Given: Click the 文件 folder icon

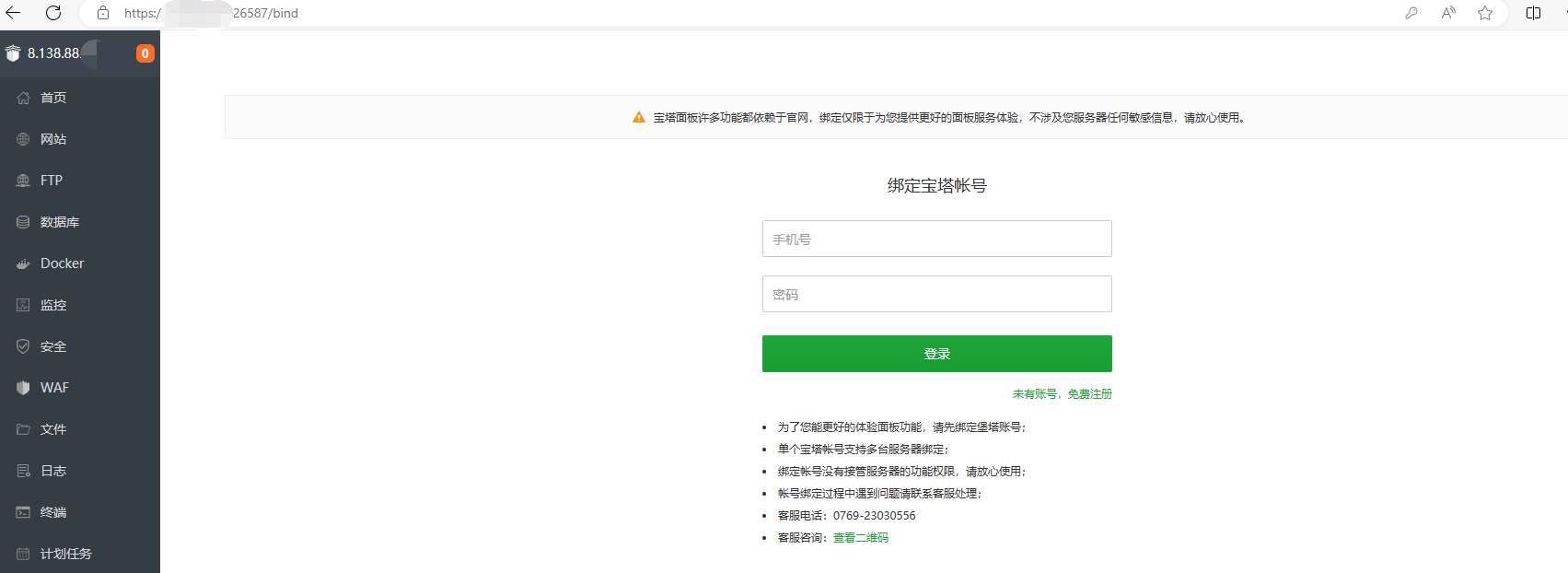Looking at the screenshot, I should tap(23, 429).
